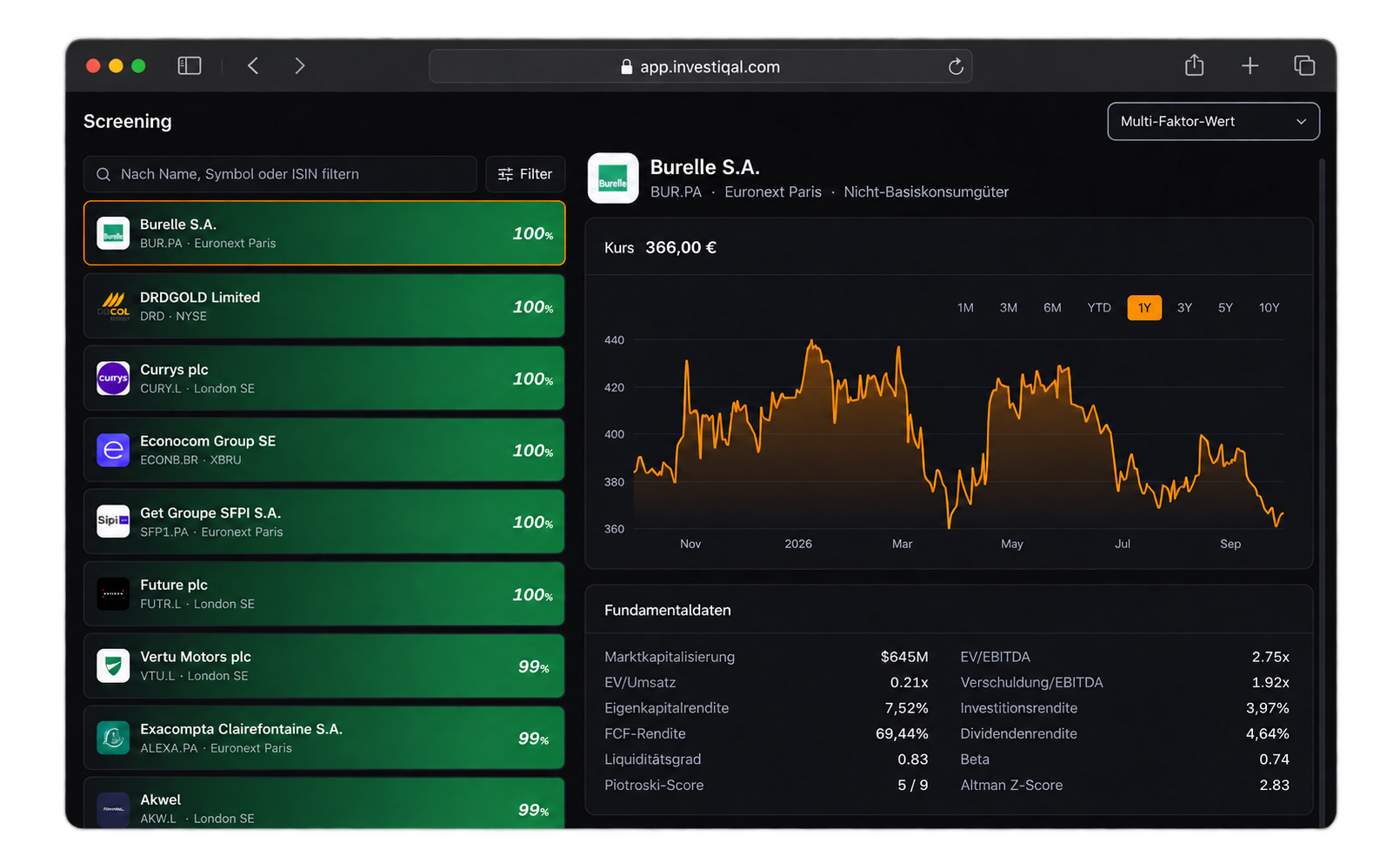Select the 3Y chart range
The height and width of the screenshot is (850, 1400).
(x=1184, y=308)
